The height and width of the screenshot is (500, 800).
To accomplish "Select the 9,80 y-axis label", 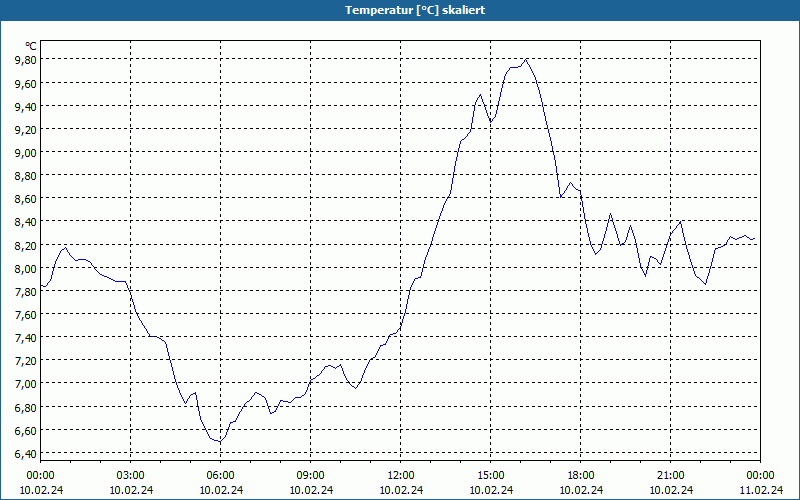I will pos(26,60).
